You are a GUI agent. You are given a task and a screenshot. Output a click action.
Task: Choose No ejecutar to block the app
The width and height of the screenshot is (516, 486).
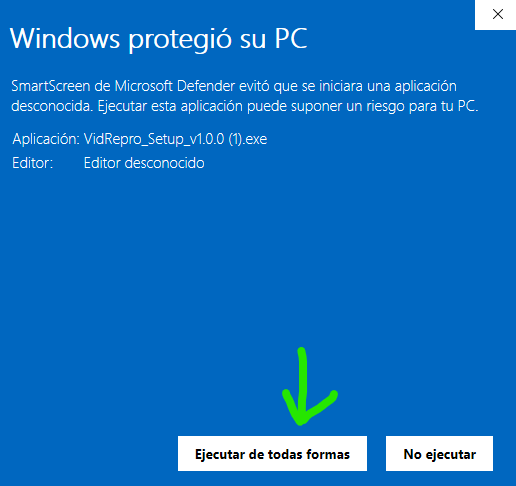(439, 453)
